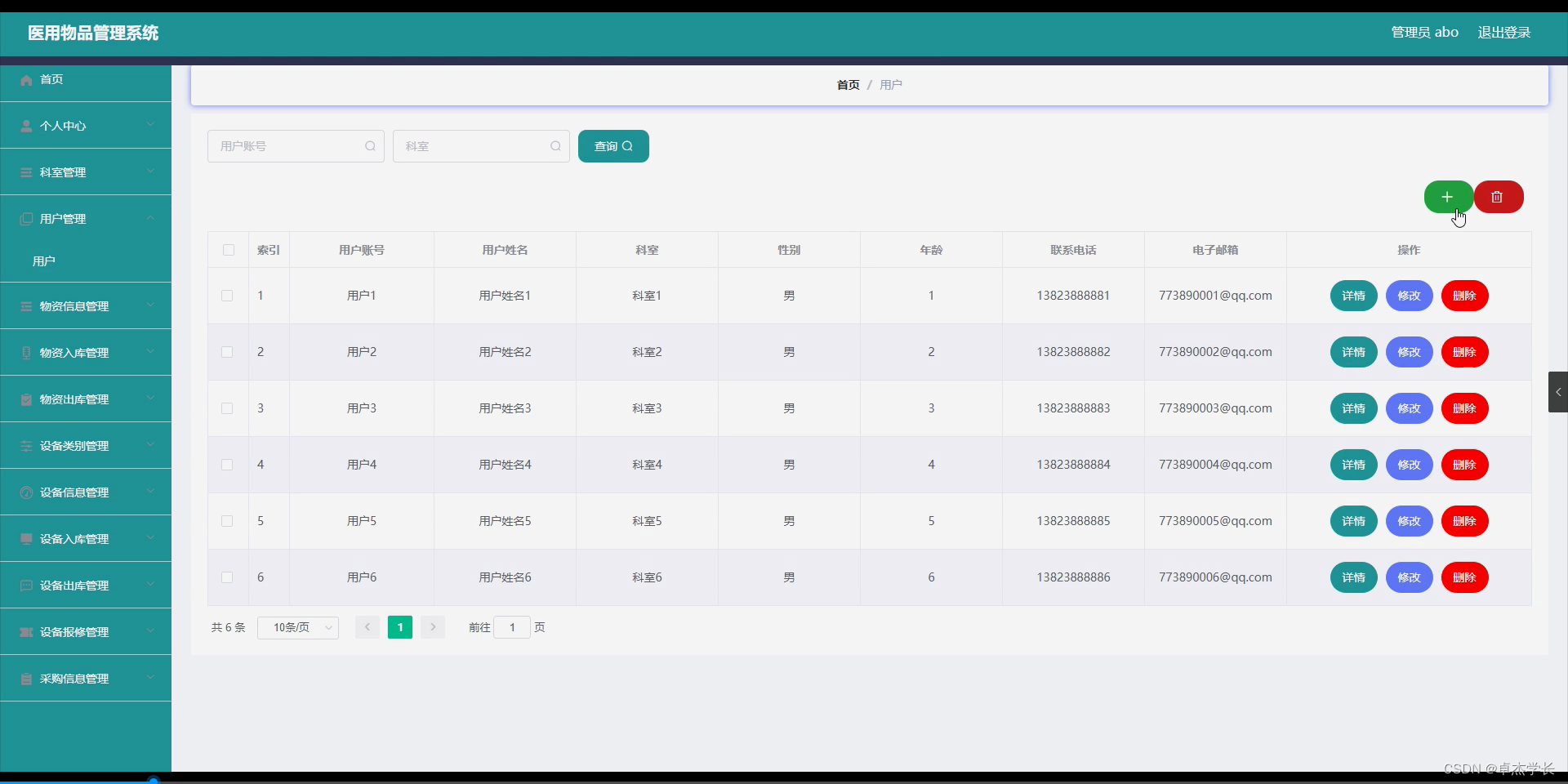
Task: Expand the 用户管理 menu
Action: (86, 218)
